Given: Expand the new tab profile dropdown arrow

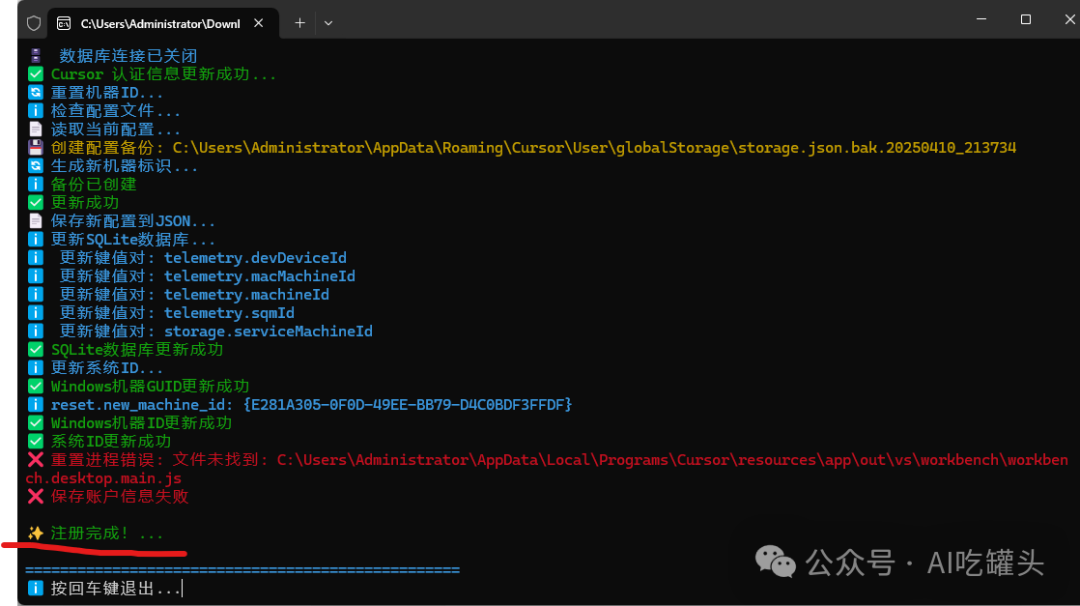Looking at the screenshot, I should coord(329,23).
